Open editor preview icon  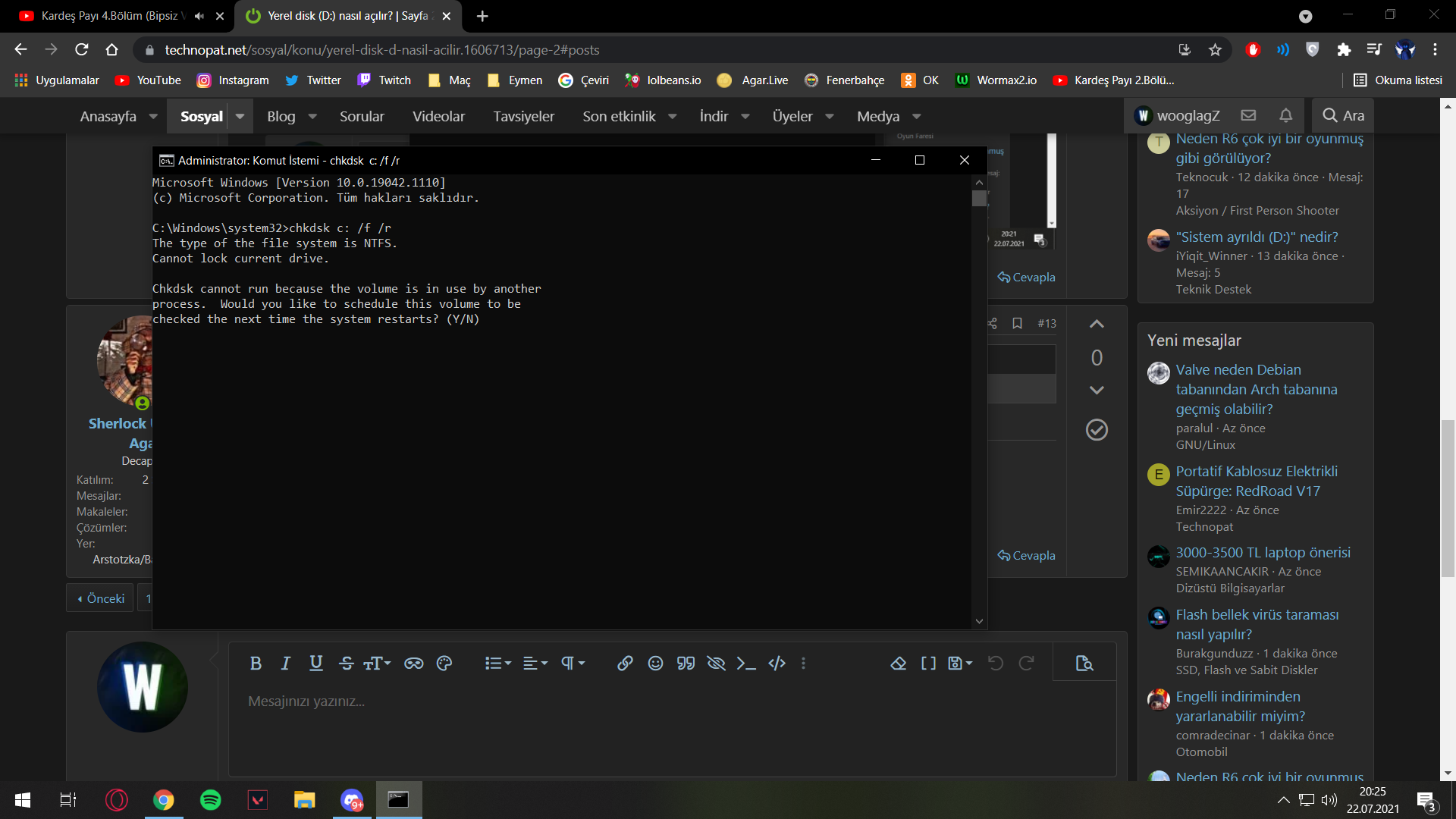click(x=1084, y=664)
